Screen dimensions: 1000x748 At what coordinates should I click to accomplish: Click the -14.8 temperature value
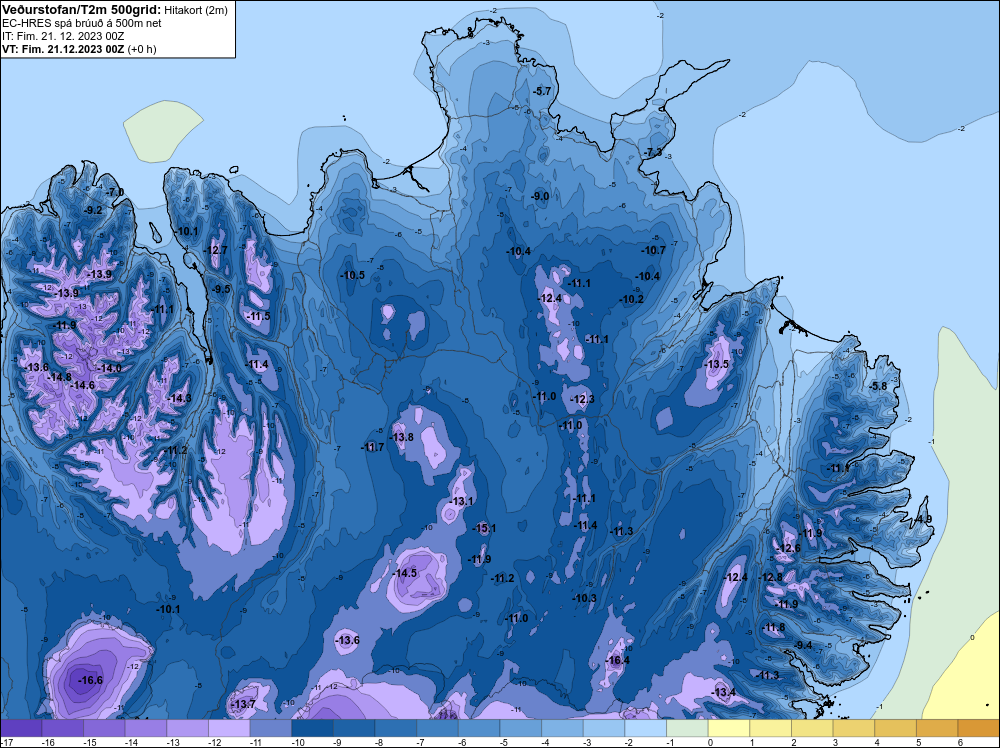60,377
